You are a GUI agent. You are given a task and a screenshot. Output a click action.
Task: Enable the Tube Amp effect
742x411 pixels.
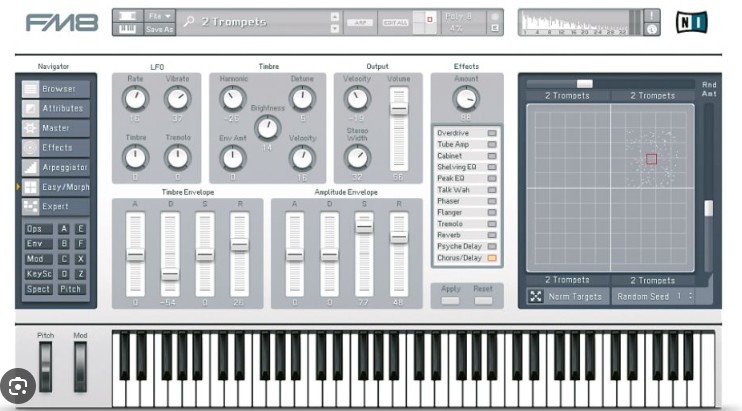(x=492, y=145)
